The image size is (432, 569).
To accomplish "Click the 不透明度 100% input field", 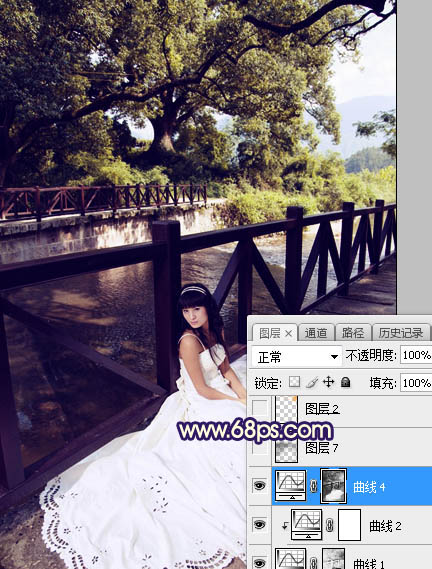I will pyautogui.click(x=416, y=355).
